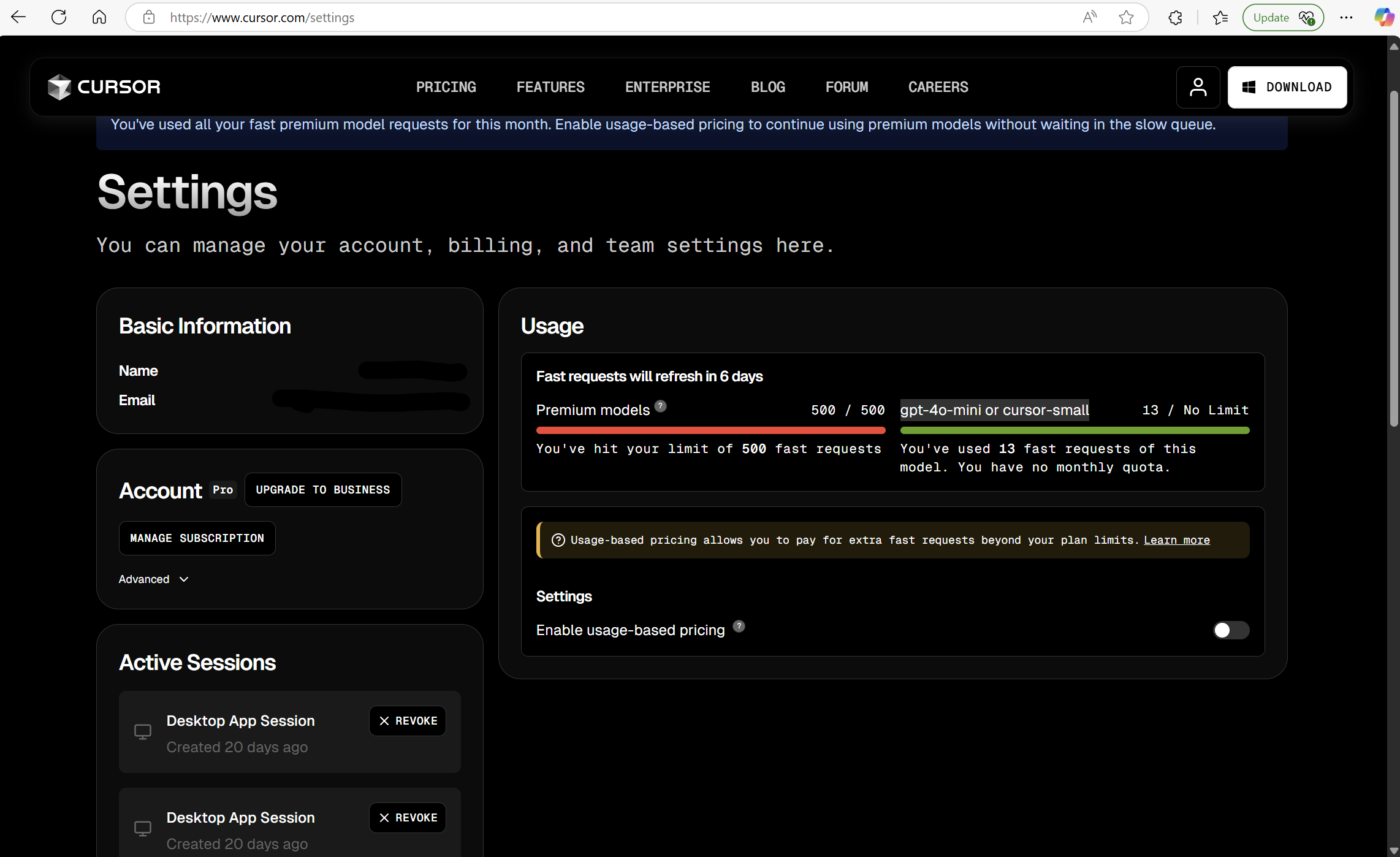Click MANAGE SUBSCRIPTION button
Screen dimensions: 1400x857
click(x=197, y=538)
